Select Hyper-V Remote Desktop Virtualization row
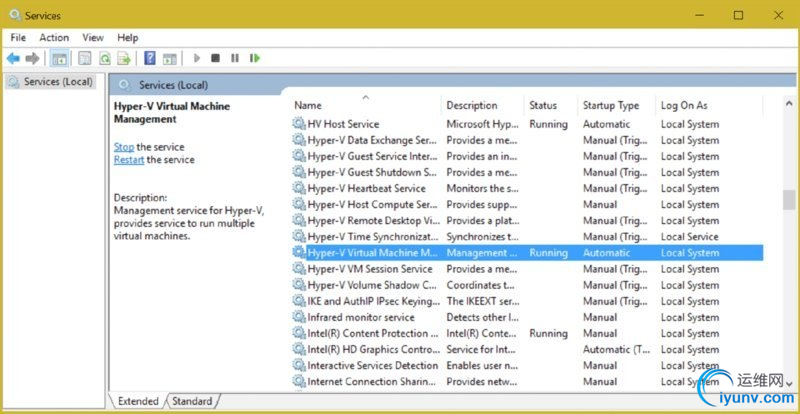Image resolution: width=800 pixels, height=414 pixels. tap(528, 221)
